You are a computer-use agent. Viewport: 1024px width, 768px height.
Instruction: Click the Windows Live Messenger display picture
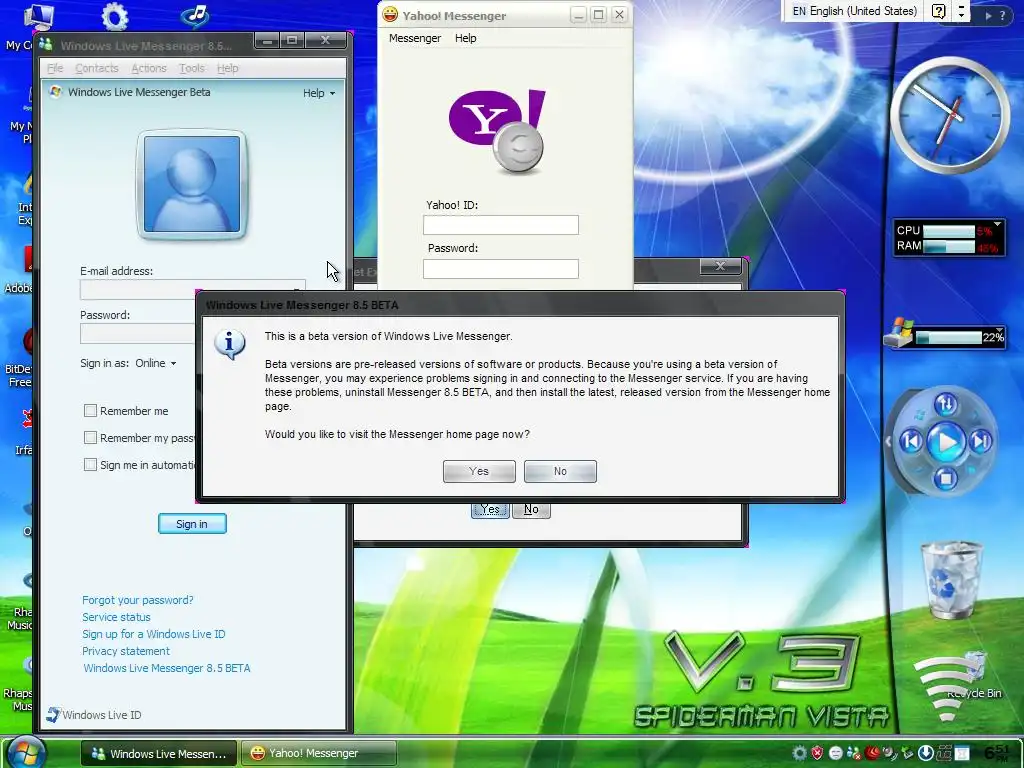tap(192, 184)
